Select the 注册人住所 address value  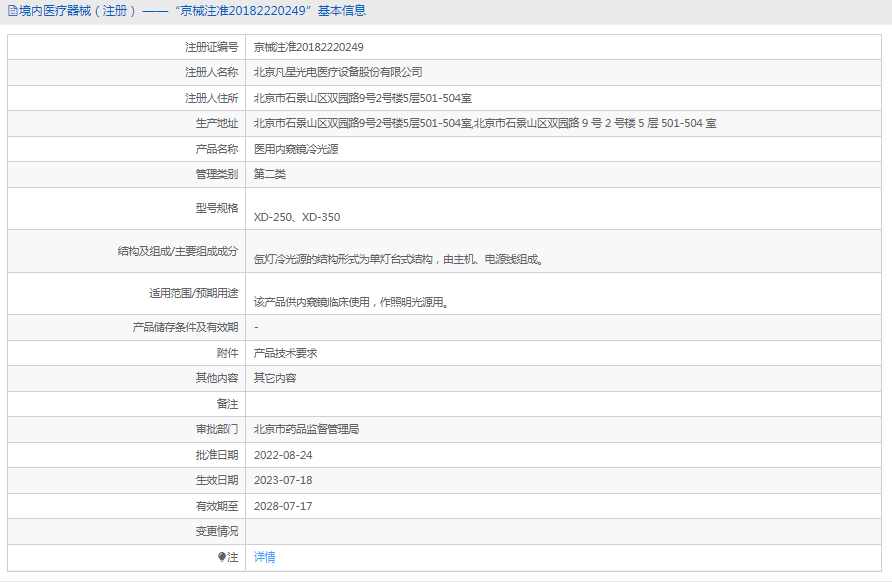coord(363,98)
